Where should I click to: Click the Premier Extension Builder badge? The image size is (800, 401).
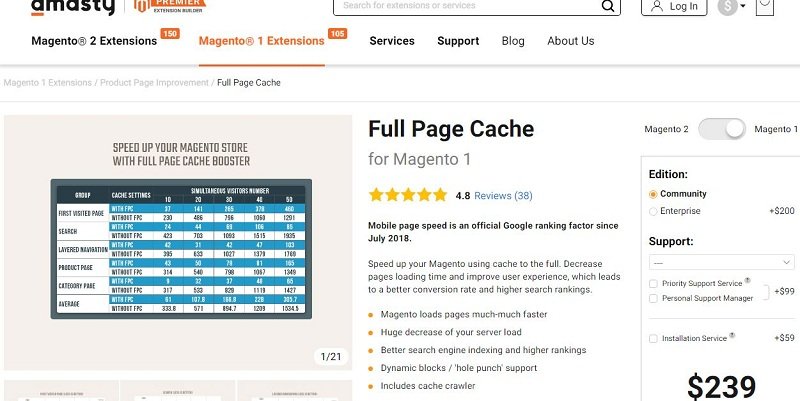pos(170,6)
